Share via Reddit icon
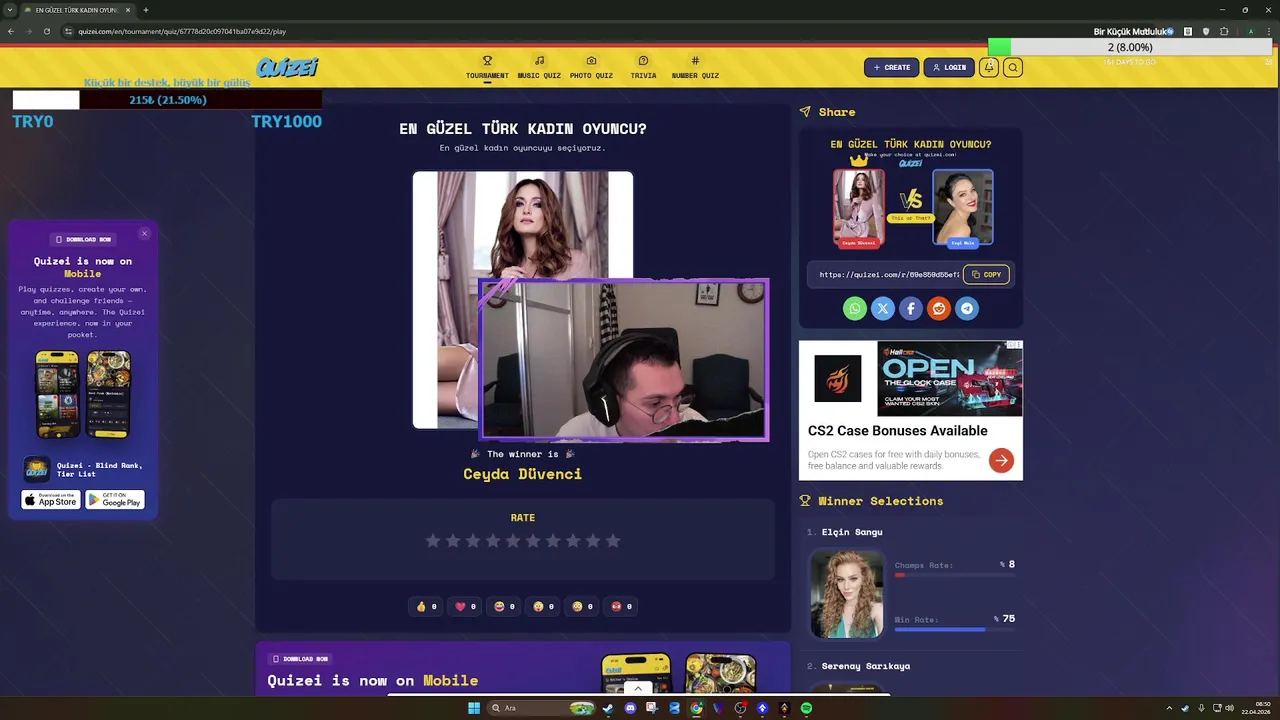Viewport: 1280px width, 720px height. pos(939,309)
